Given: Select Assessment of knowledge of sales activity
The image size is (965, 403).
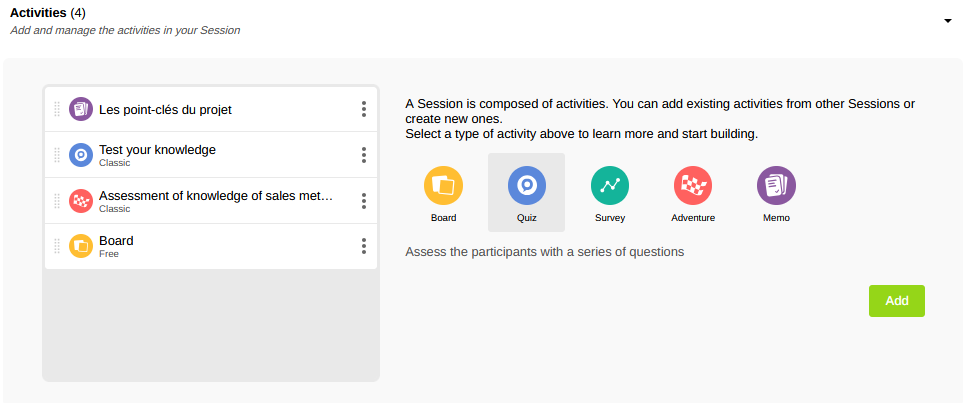Looking at the screenshot, I should coord(215,196).
